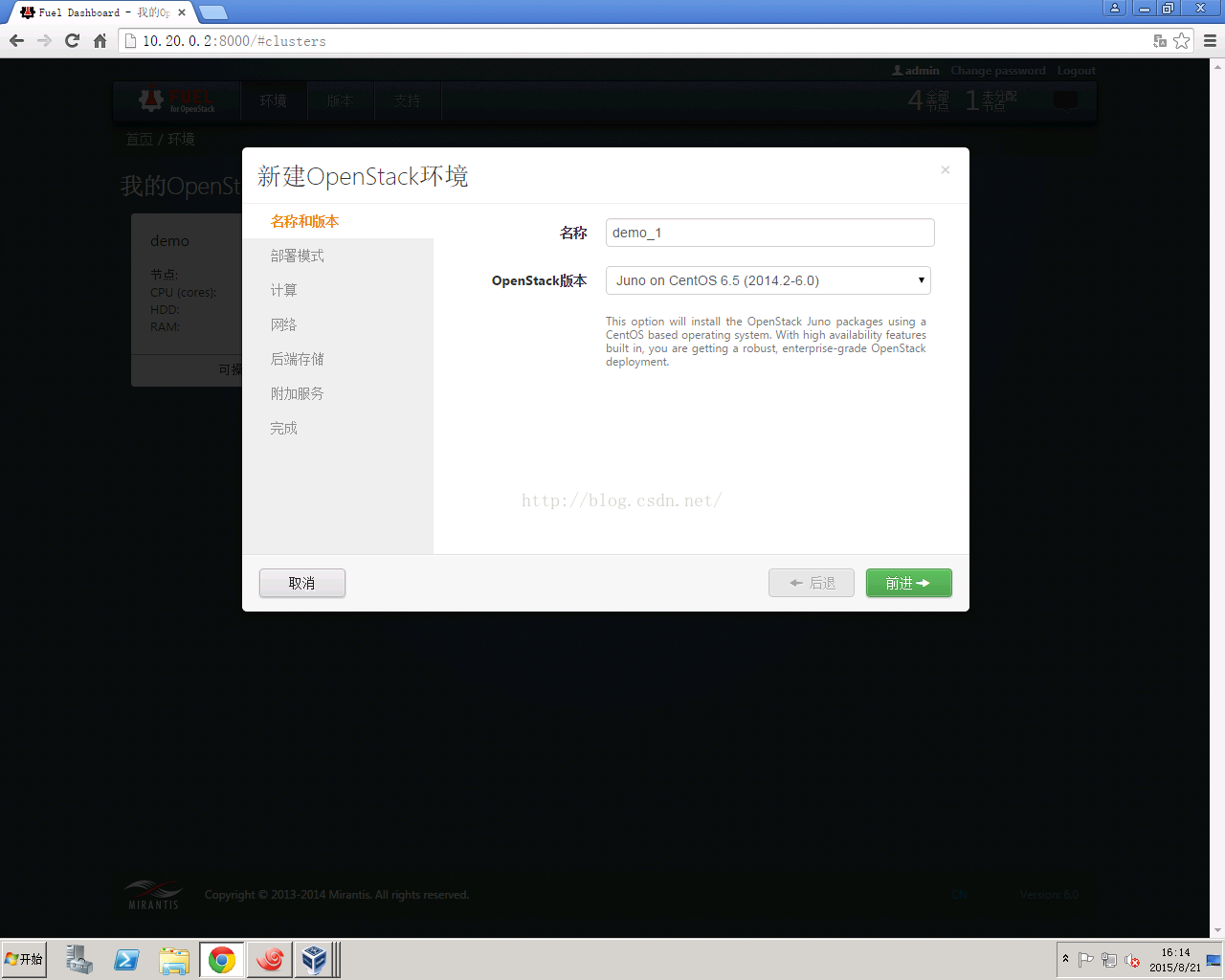Image resolution: width=1225 pixels, height=980 pixels.
Task: Click the browser home icon
Action: [100, 40]
